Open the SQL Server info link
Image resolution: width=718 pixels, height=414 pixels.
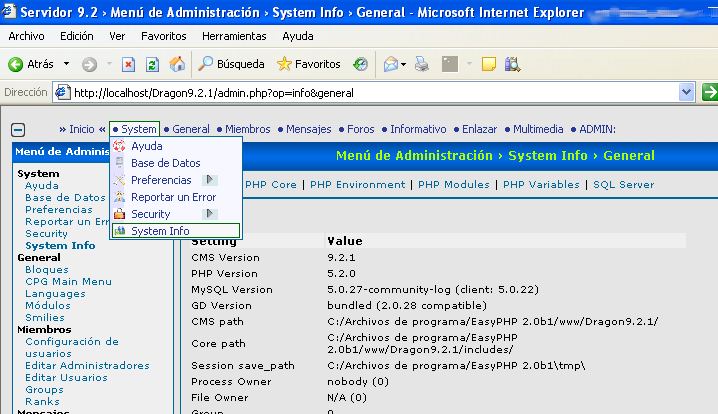coord(623,185)
